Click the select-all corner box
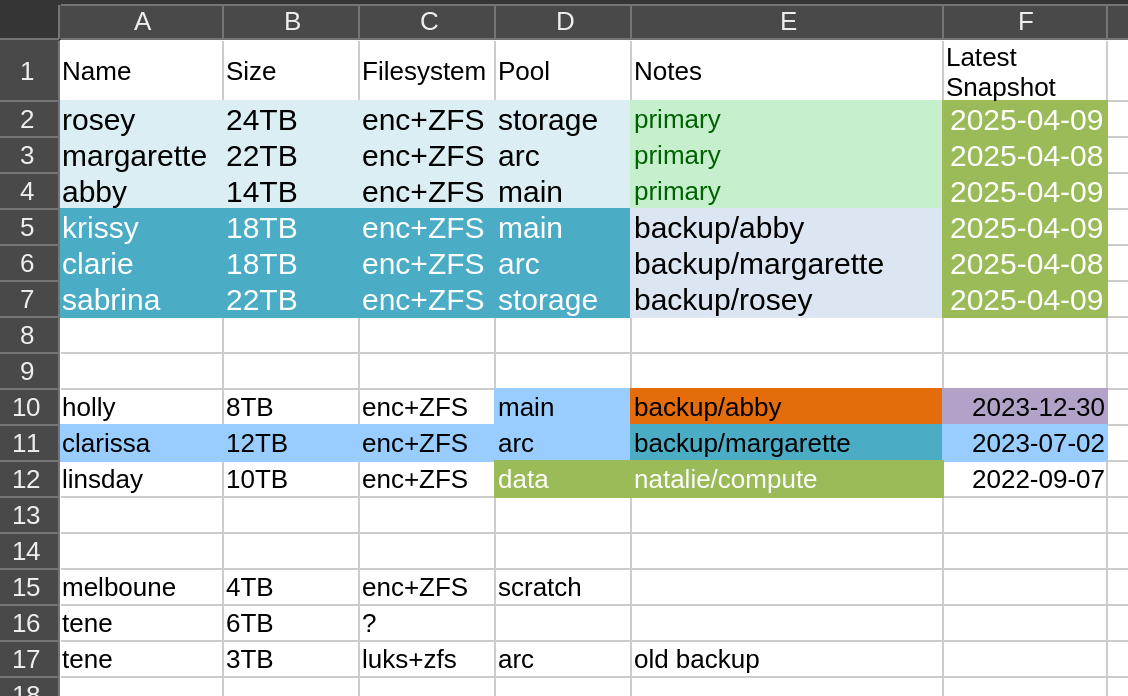This screenshot has width=1128, height=696. pos(29,21)
